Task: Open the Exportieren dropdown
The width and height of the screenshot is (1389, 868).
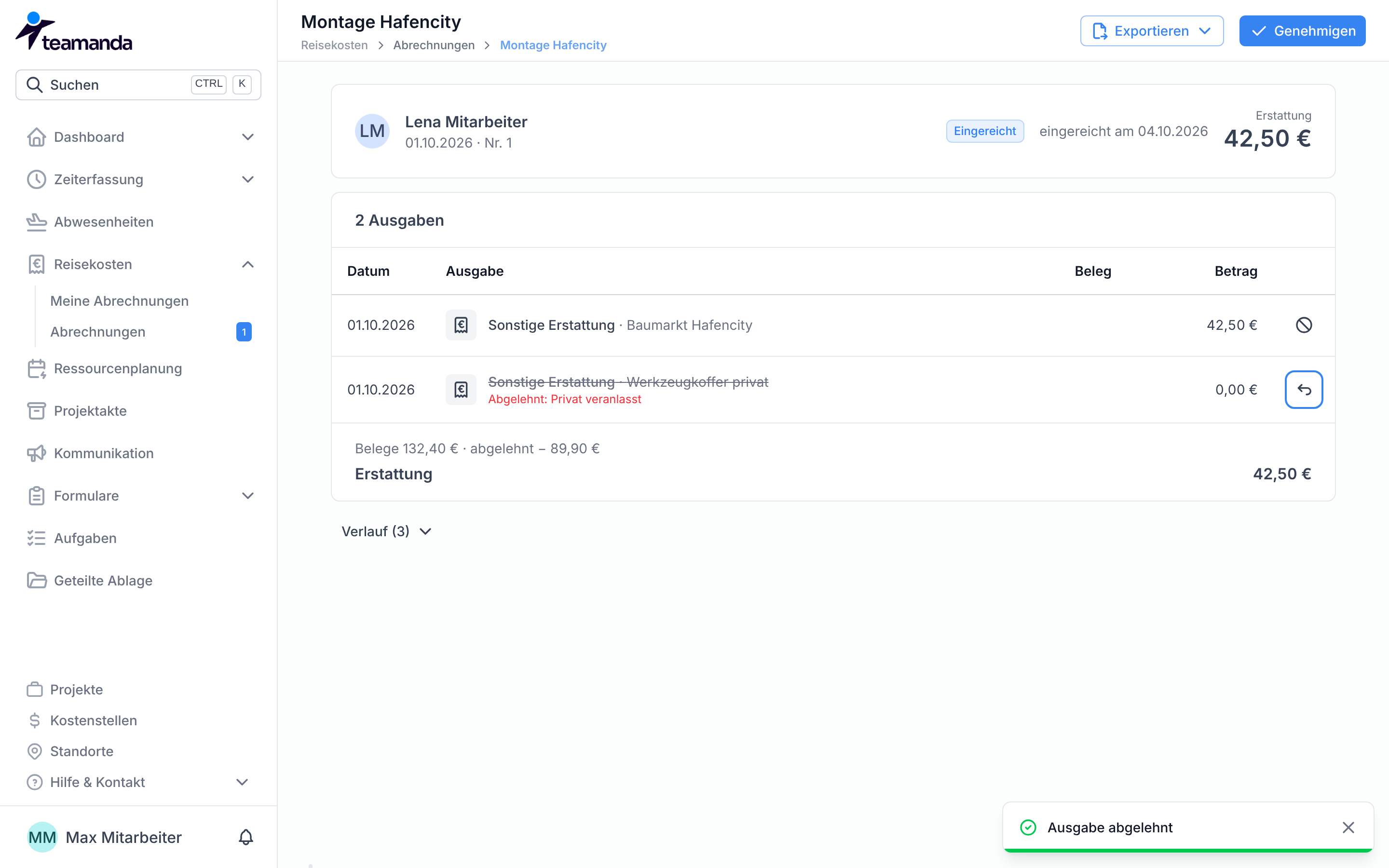Action: pos(1151,31)
